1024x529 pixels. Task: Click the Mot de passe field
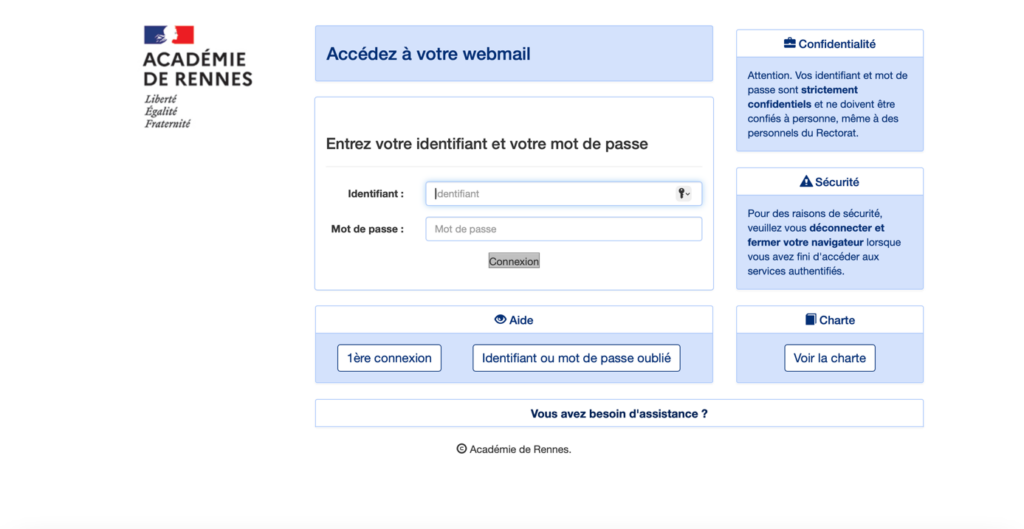point(563,229)
